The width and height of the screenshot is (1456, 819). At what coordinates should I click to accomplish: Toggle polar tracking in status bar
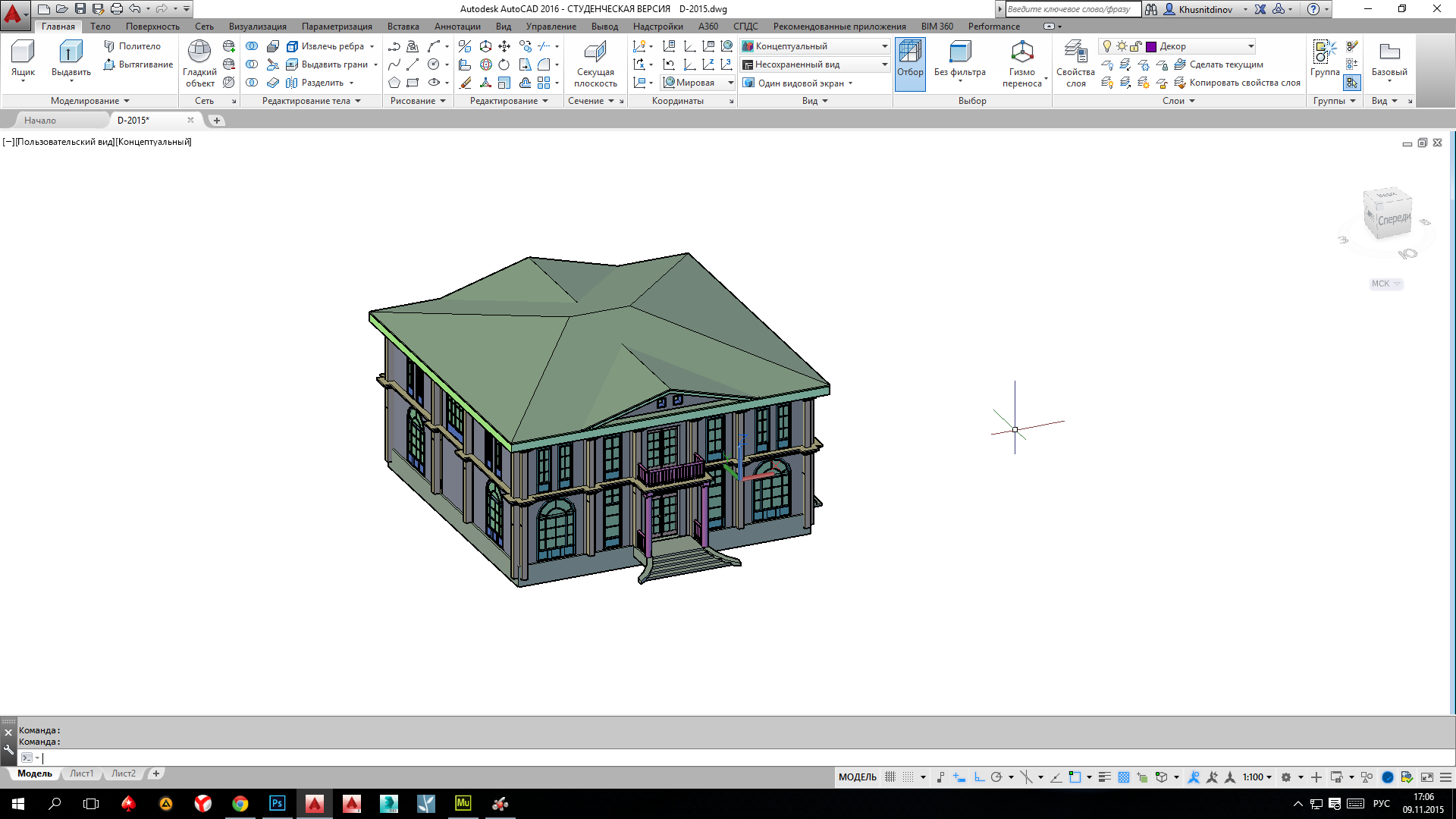[996, 777]
